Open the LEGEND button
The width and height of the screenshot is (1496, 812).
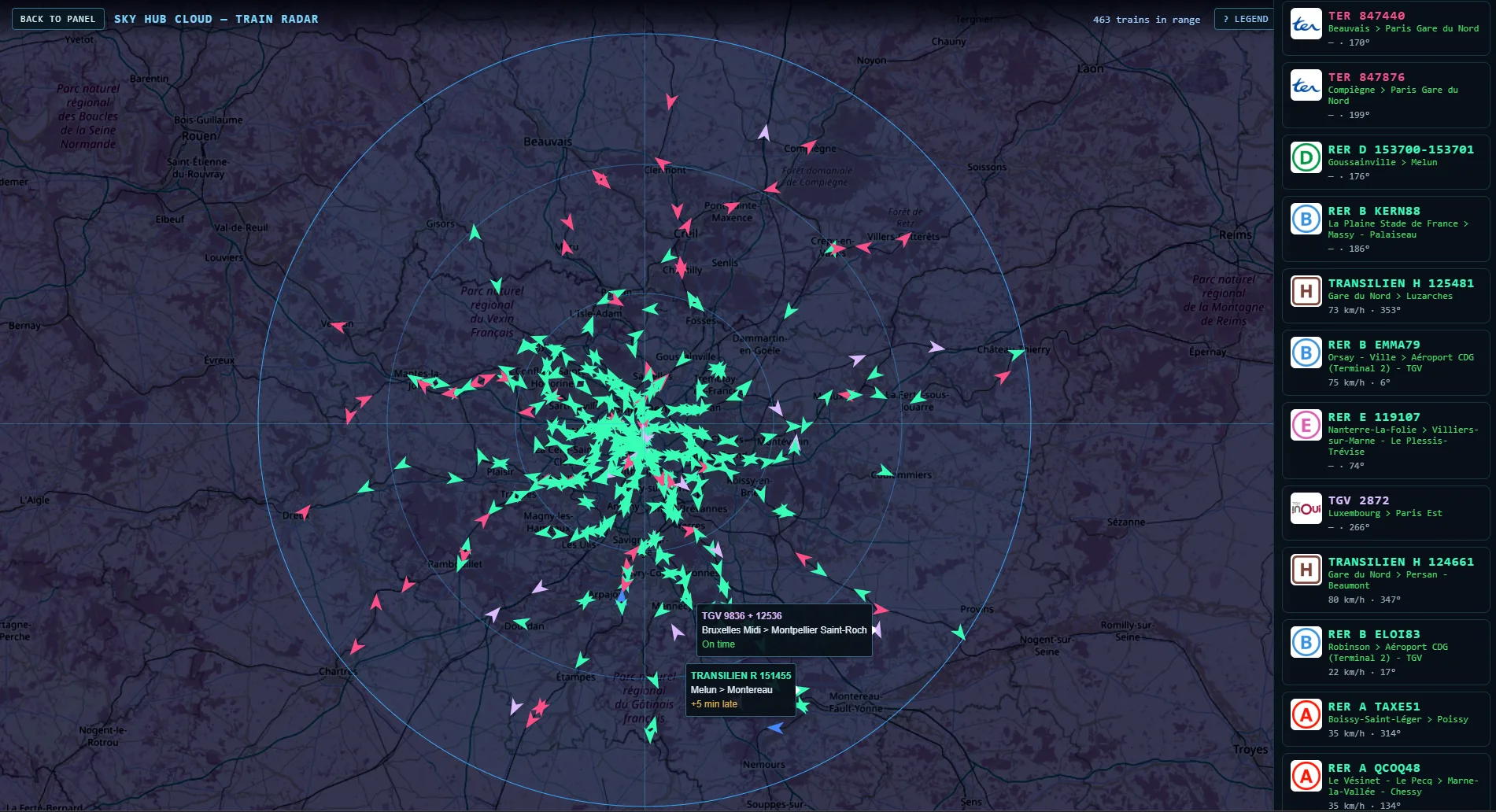(x=1246, y=19)
